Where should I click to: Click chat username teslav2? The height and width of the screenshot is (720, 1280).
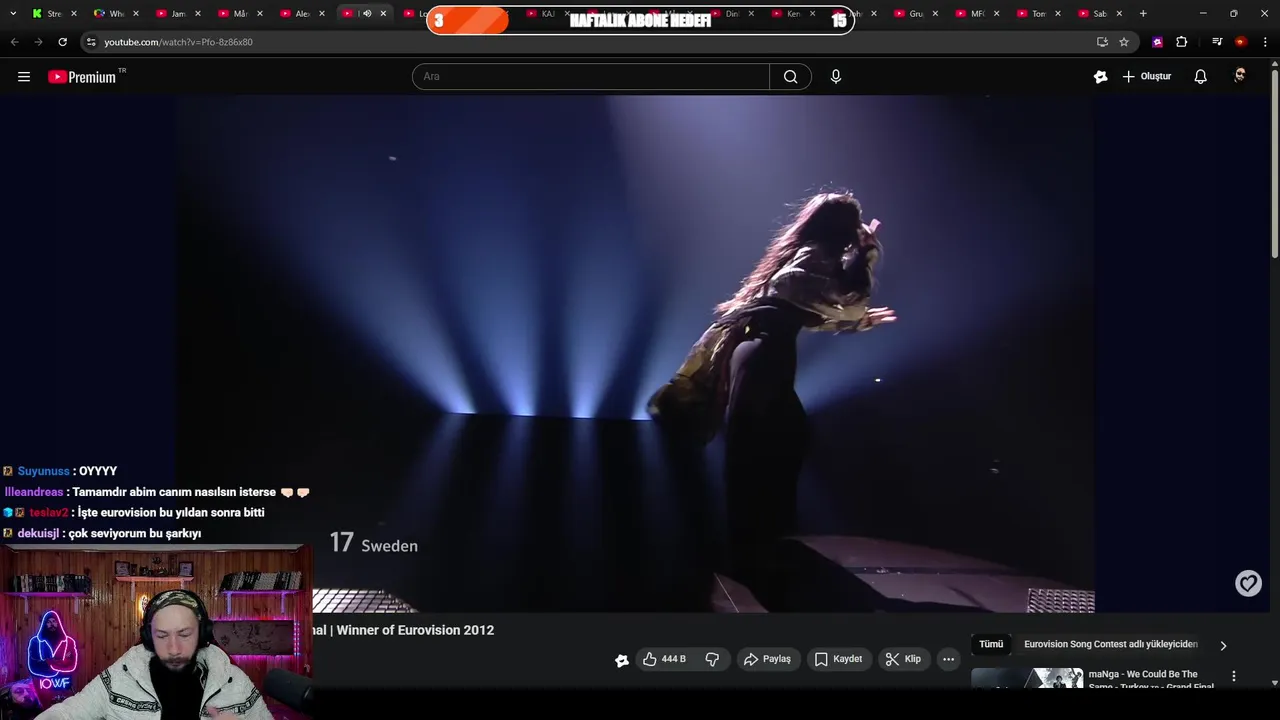click(49, 513)
